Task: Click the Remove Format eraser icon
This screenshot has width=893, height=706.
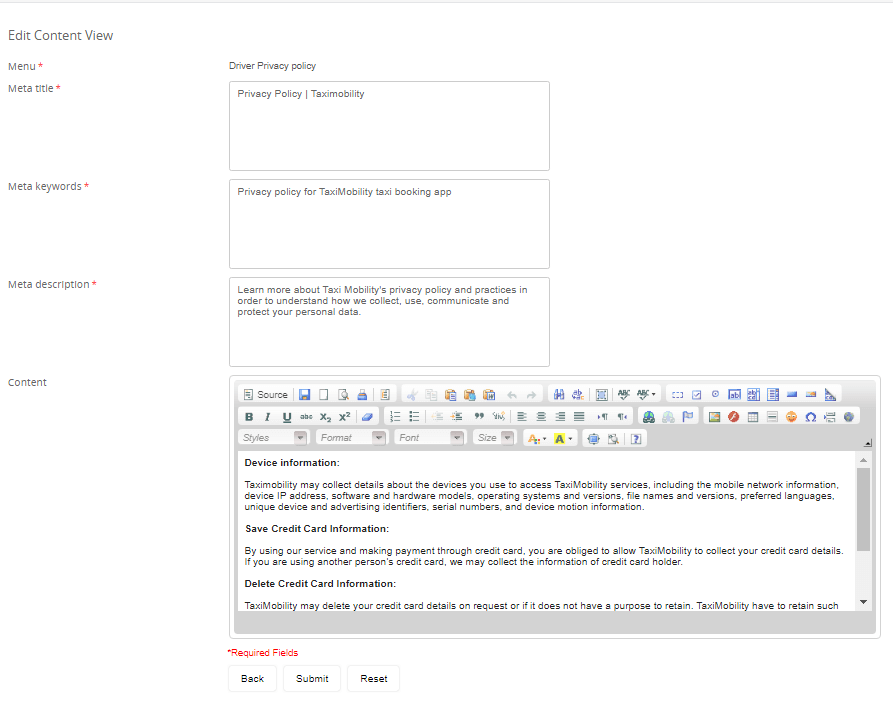Action: coord(367,417)
